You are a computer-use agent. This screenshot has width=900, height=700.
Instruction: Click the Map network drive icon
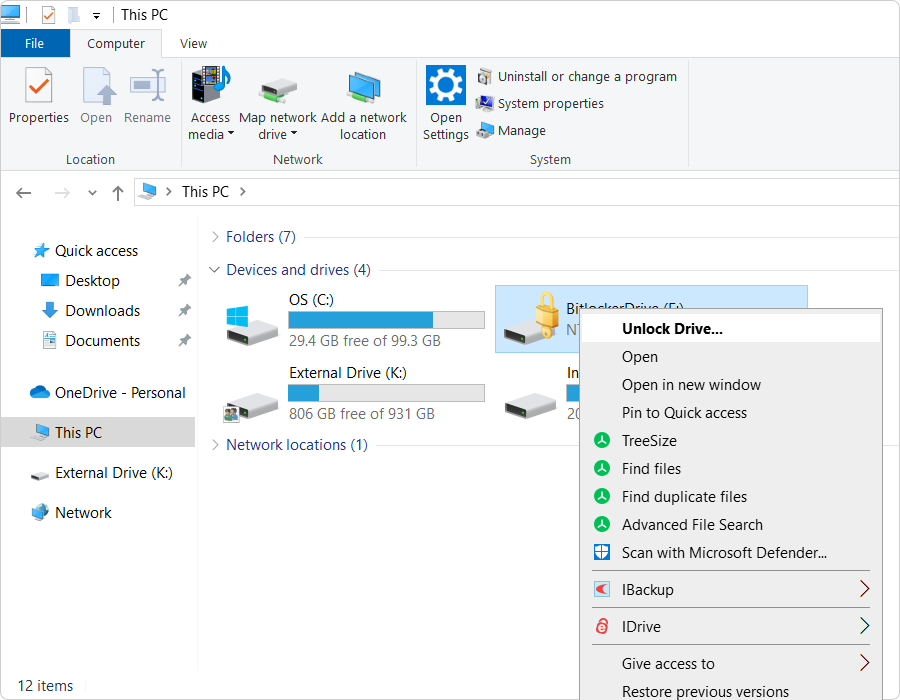click(x=278, y=88)
